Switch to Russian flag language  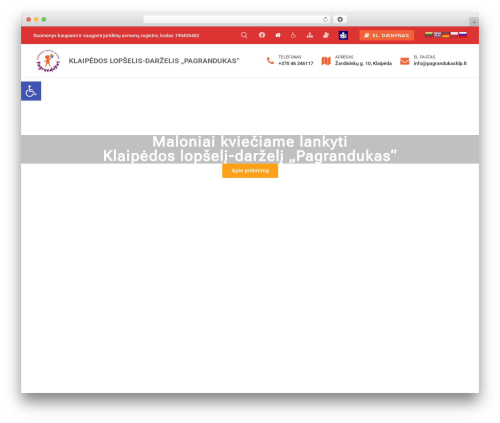click(x=463, y=34)
